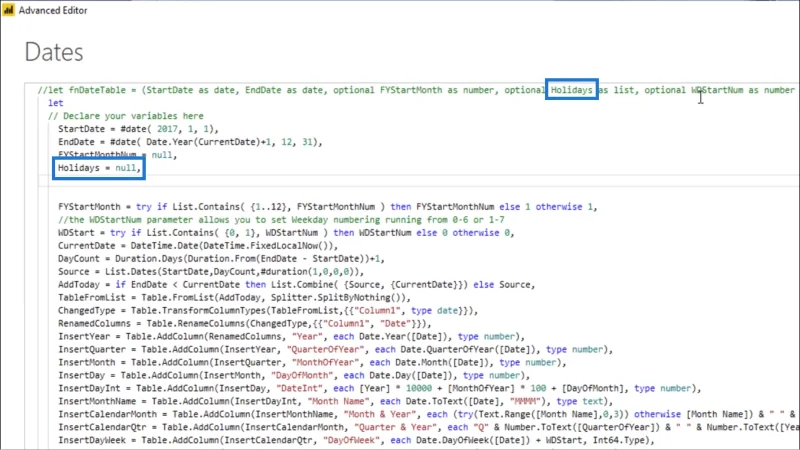Click the FYStartMonth = try if line
Viewport: 800px width, 450px height.
click(x=328, y=207)
